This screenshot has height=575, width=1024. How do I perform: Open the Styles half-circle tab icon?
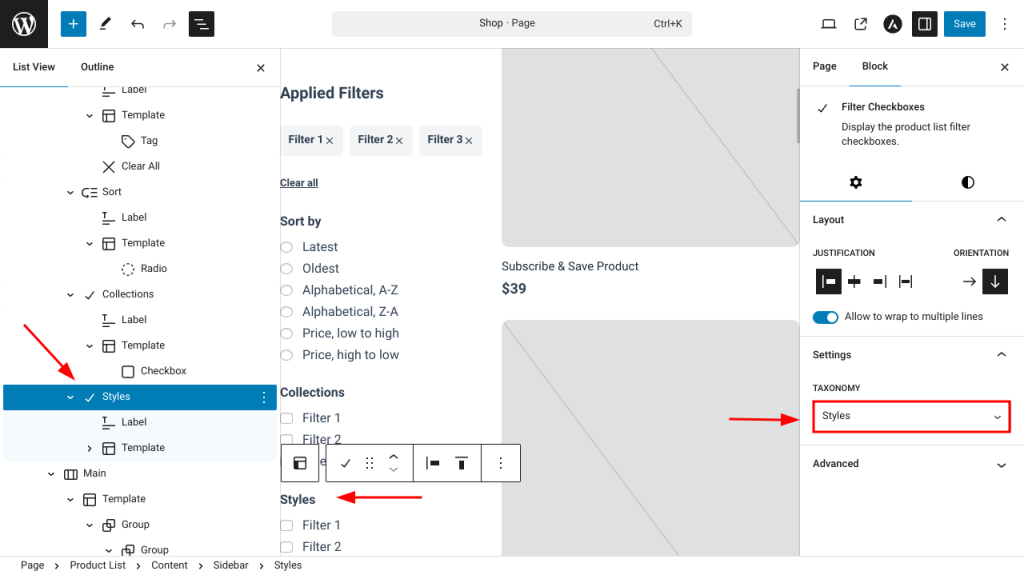coord(967,182)
